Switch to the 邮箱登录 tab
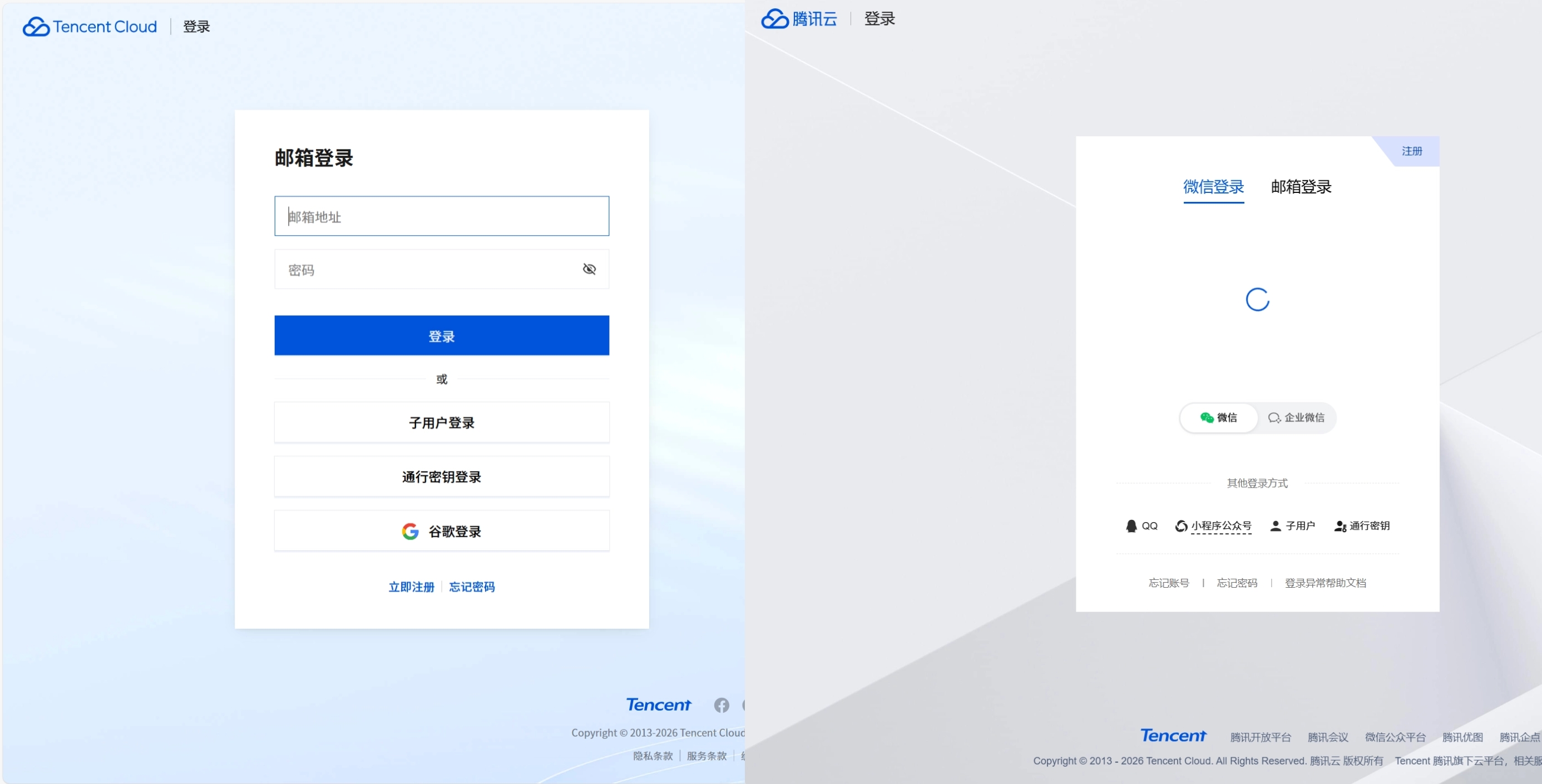The height and width of the screenshot is (784, 1542). 1301,187
